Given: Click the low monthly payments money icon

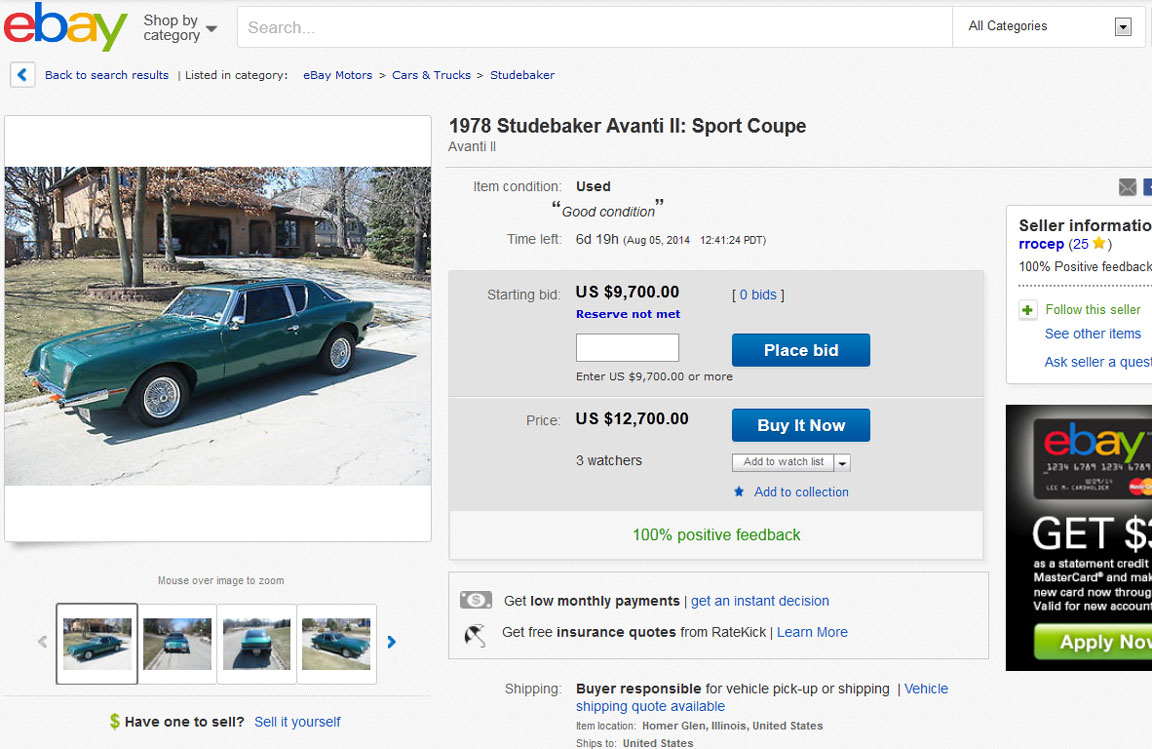Looking at the screenshot, I should coord(476,600).
